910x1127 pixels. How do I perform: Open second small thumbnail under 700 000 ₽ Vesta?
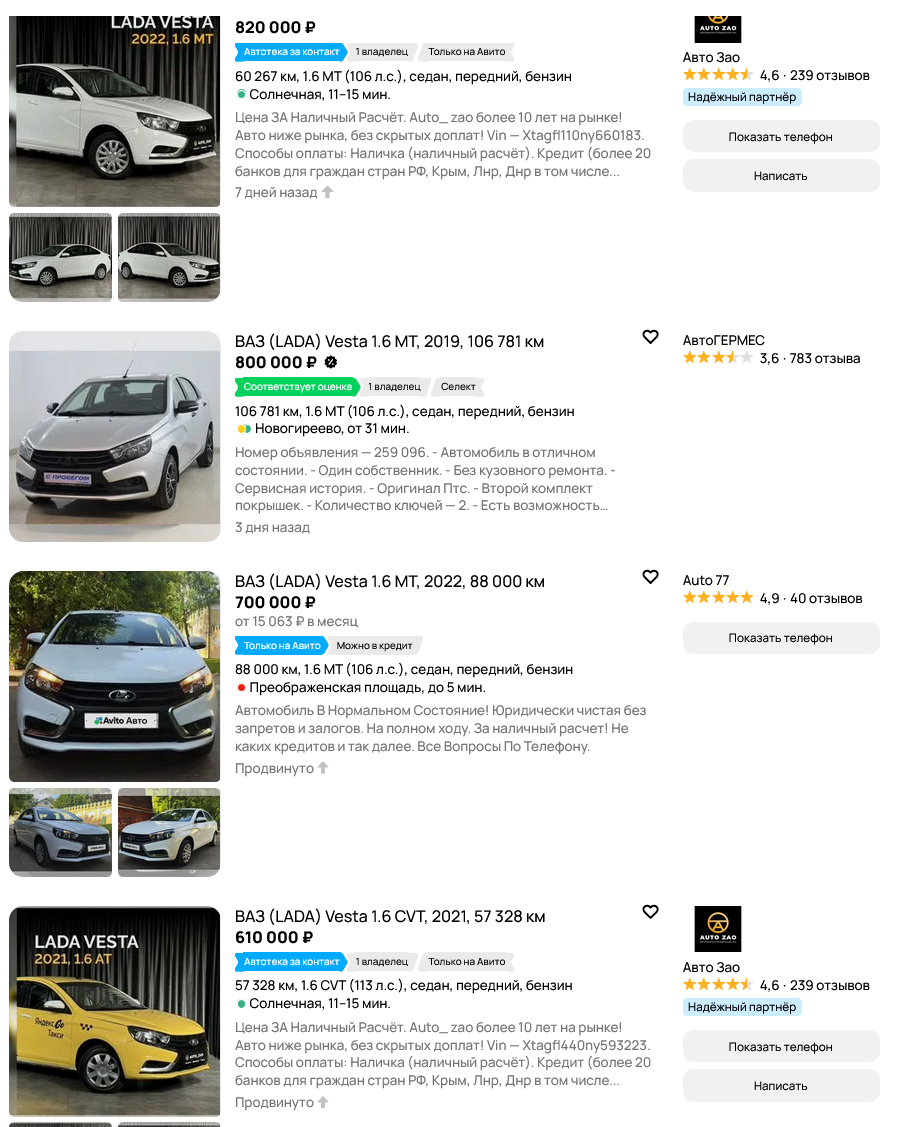coord(169,832)
